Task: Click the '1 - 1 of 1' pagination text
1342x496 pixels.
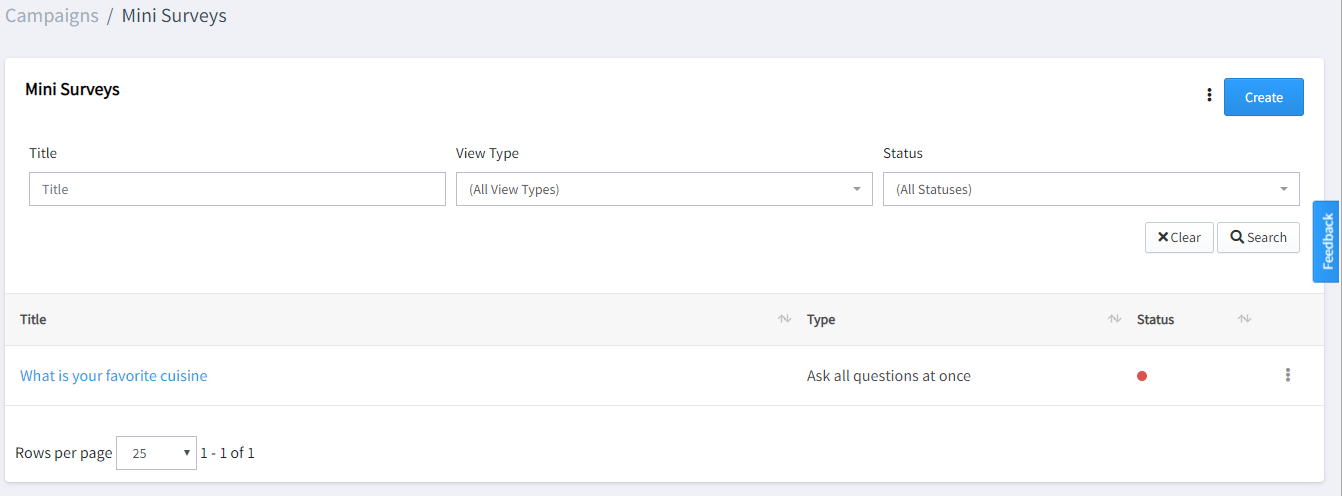Action: tap(227, 453)
